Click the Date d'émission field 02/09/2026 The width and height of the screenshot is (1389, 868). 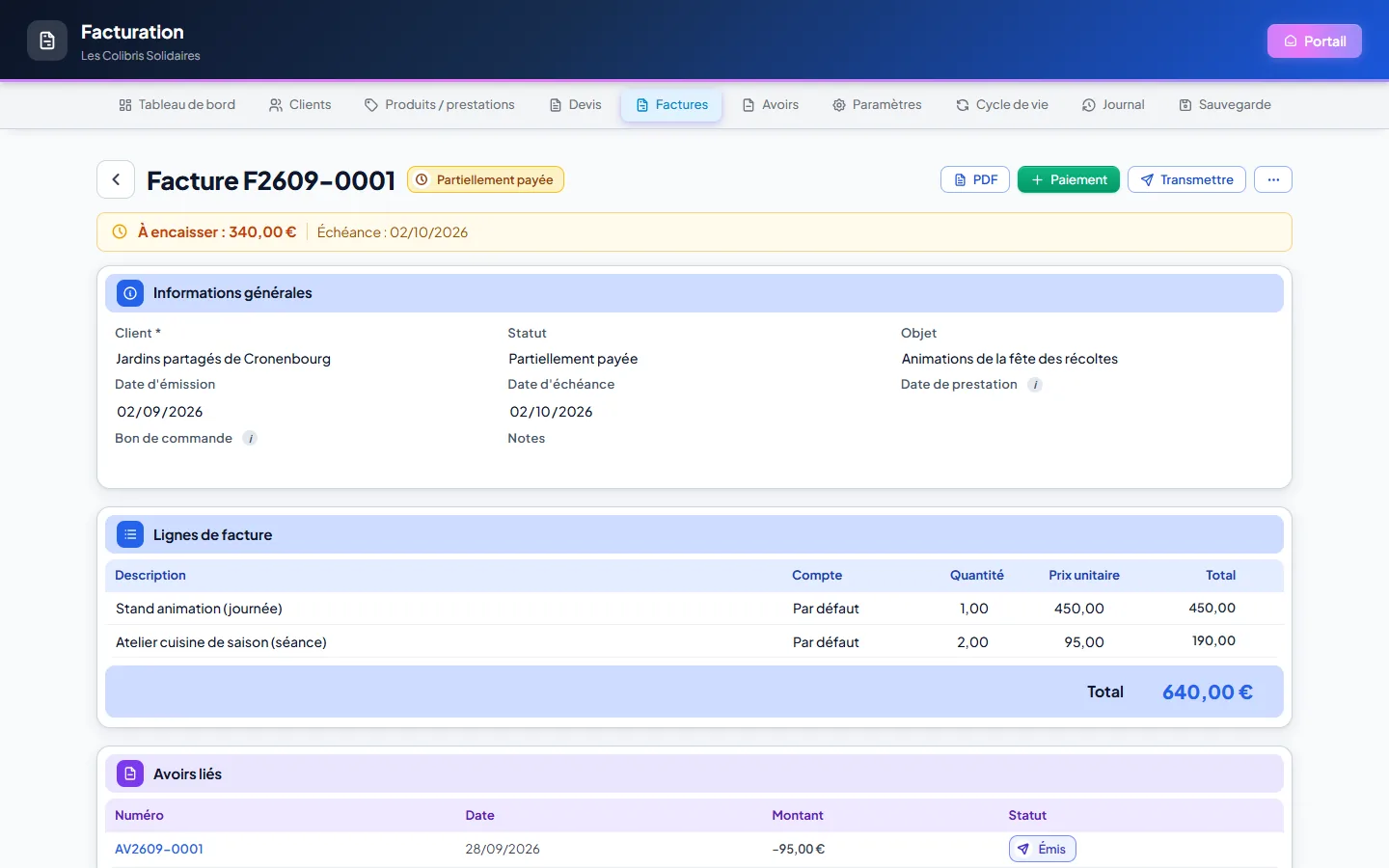[160, 412]
